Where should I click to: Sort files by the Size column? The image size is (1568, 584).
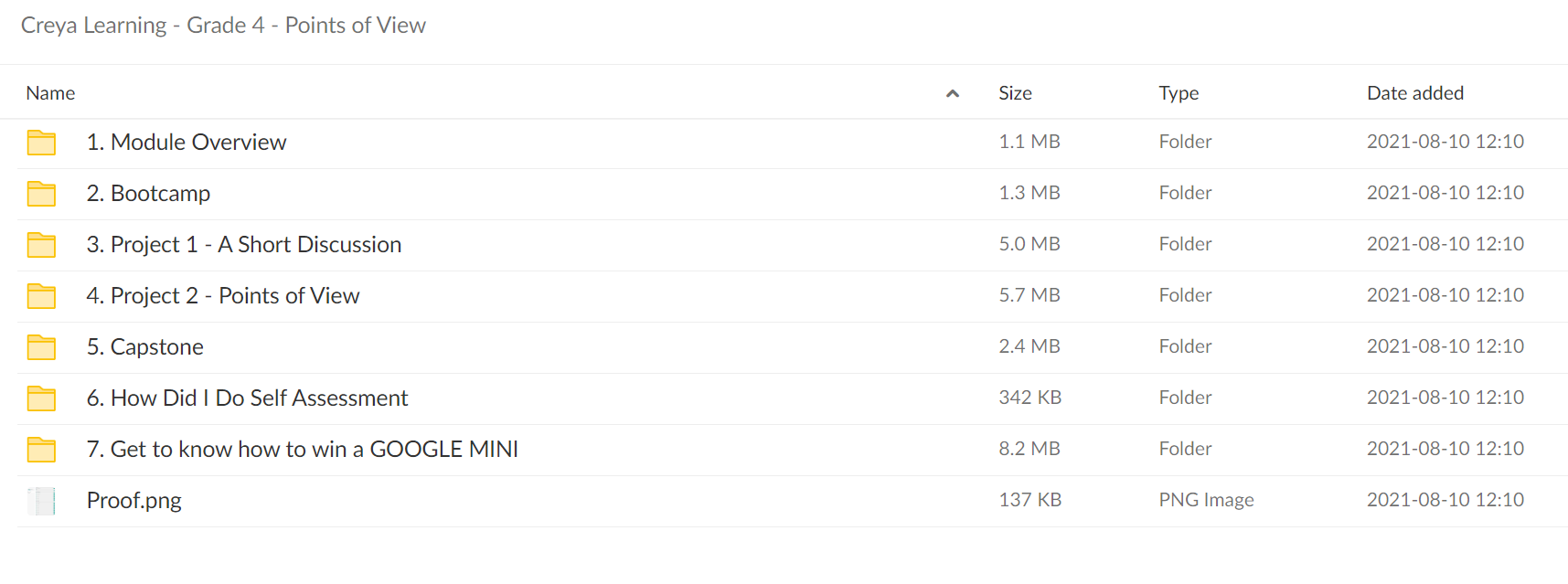click(x=1015, y=93)
